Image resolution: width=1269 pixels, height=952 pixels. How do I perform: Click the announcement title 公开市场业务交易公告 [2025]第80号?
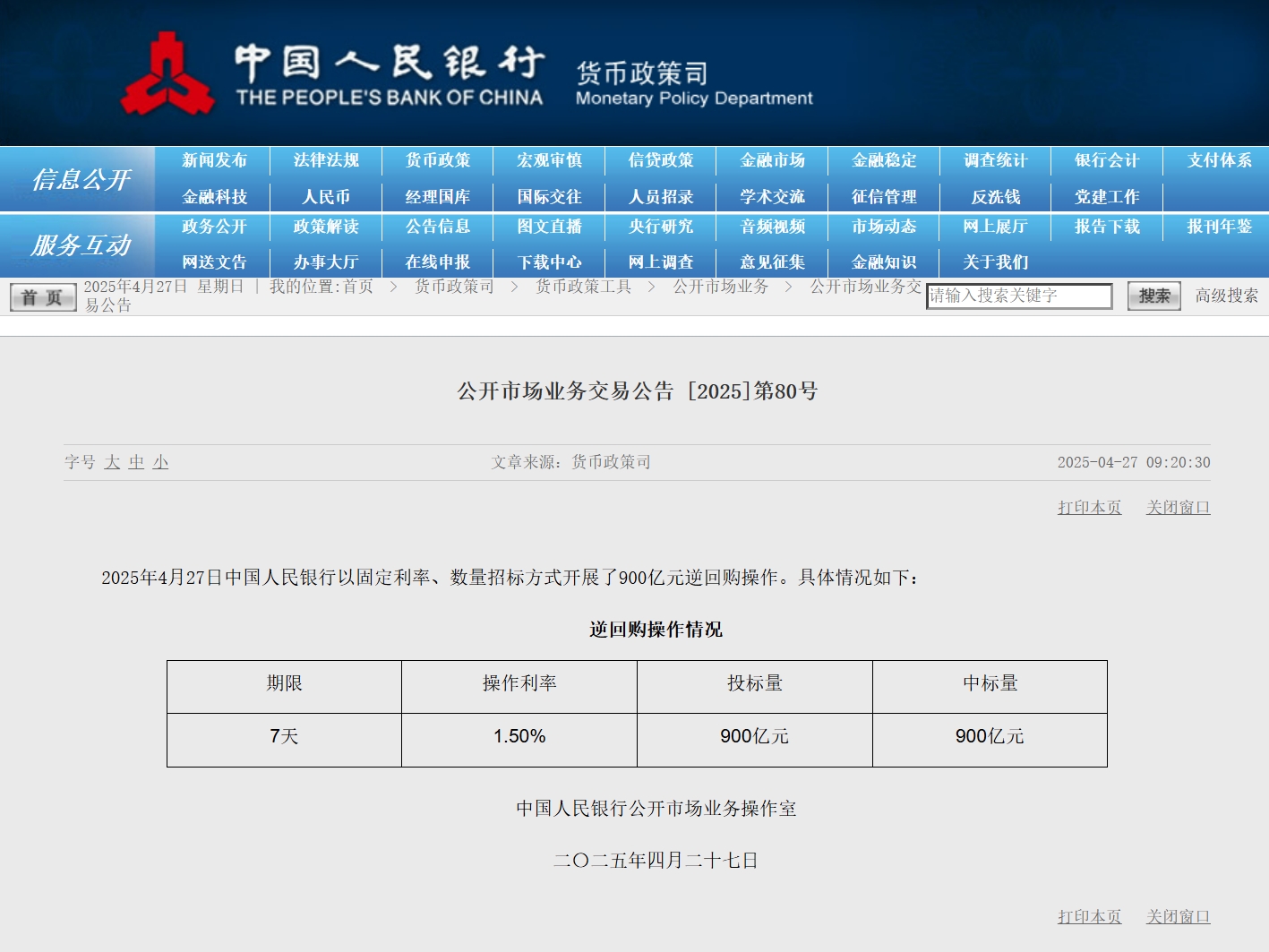tap(637, 391)
